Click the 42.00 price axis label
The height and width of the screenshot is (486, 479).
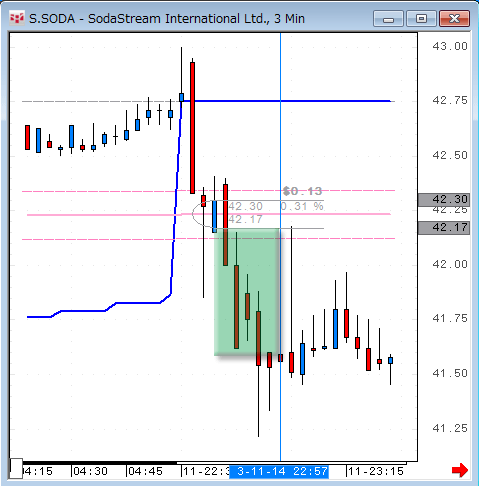(450, 264)
